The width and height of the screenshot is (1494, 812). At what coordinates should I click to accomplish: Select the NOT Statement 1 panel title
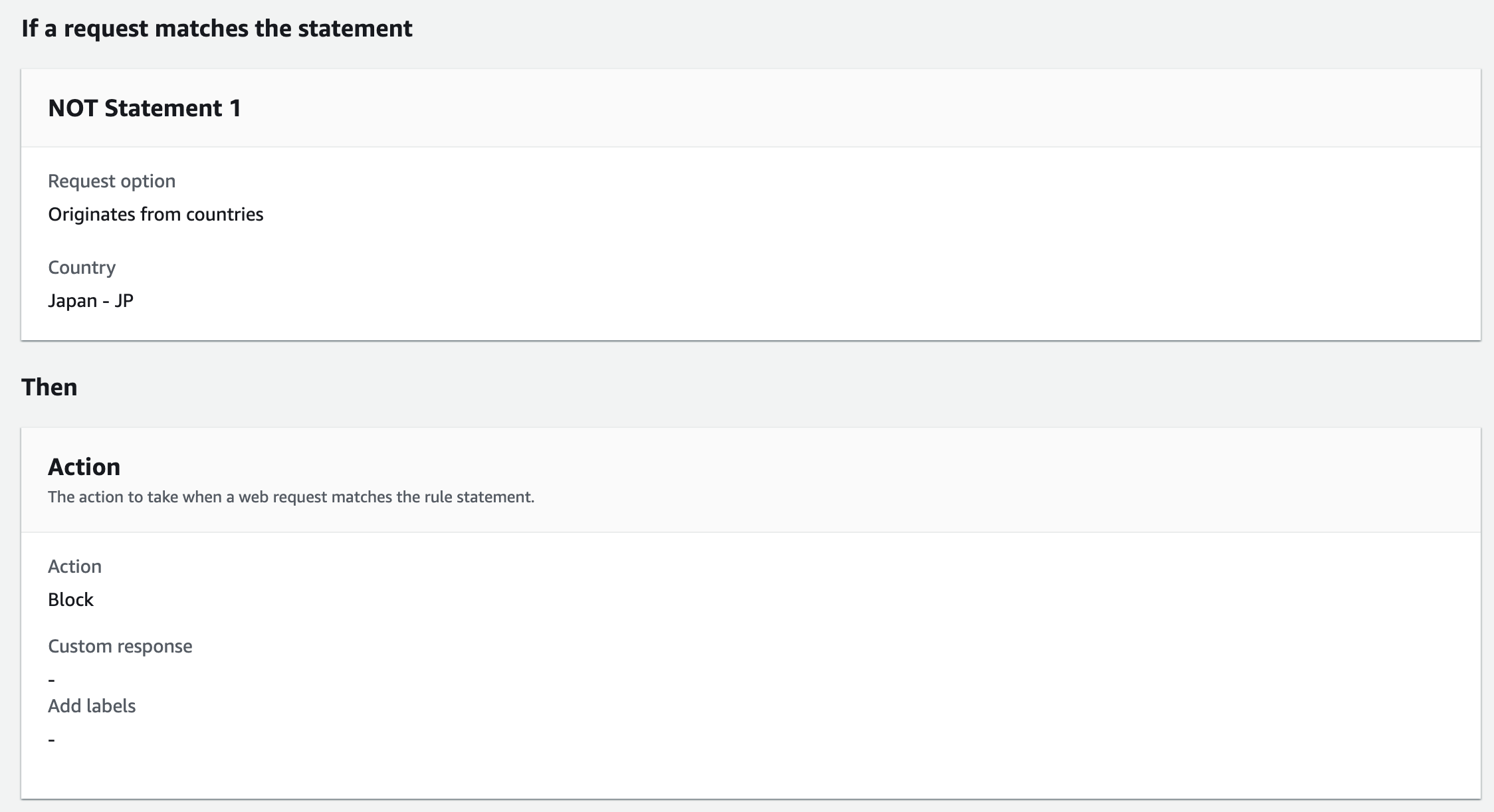[x=144, y=108]
